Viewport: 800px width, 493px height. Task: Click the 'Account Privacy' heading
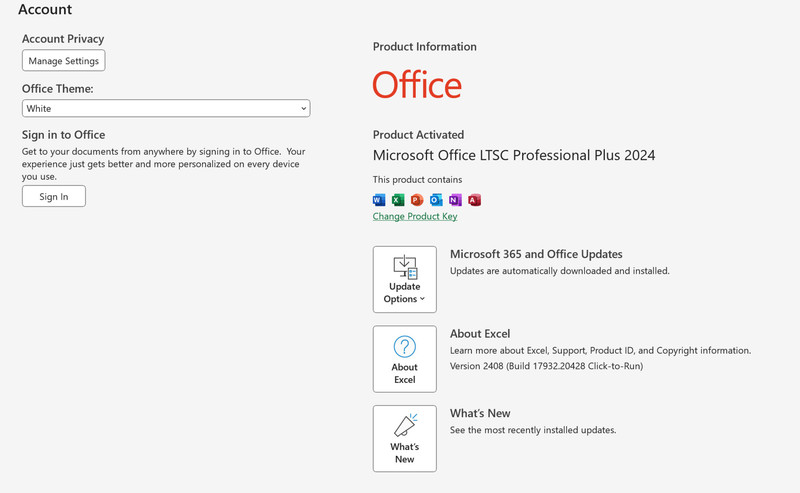pyautogui.click(x=63, y=39)
